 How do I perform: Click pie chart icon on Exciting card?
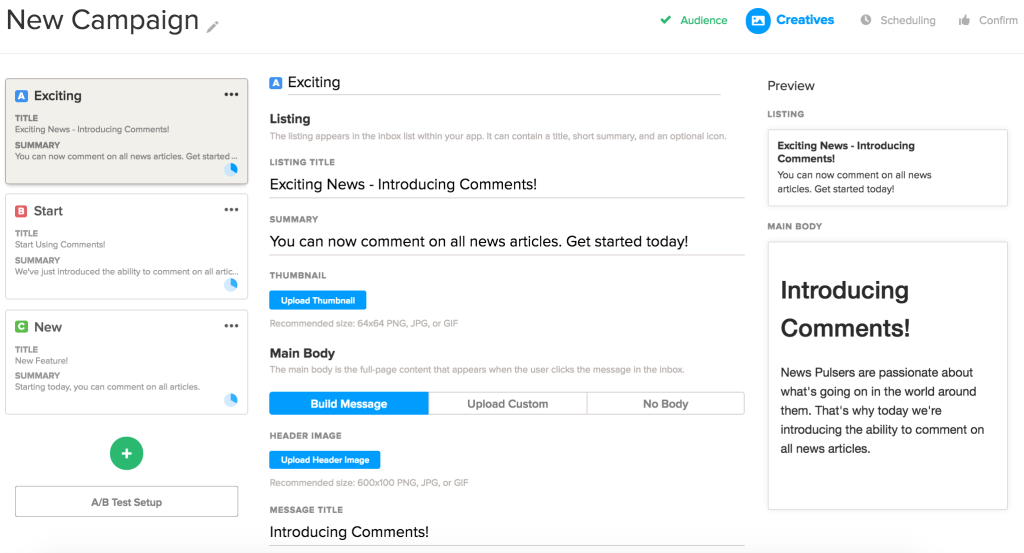(231, 169)
